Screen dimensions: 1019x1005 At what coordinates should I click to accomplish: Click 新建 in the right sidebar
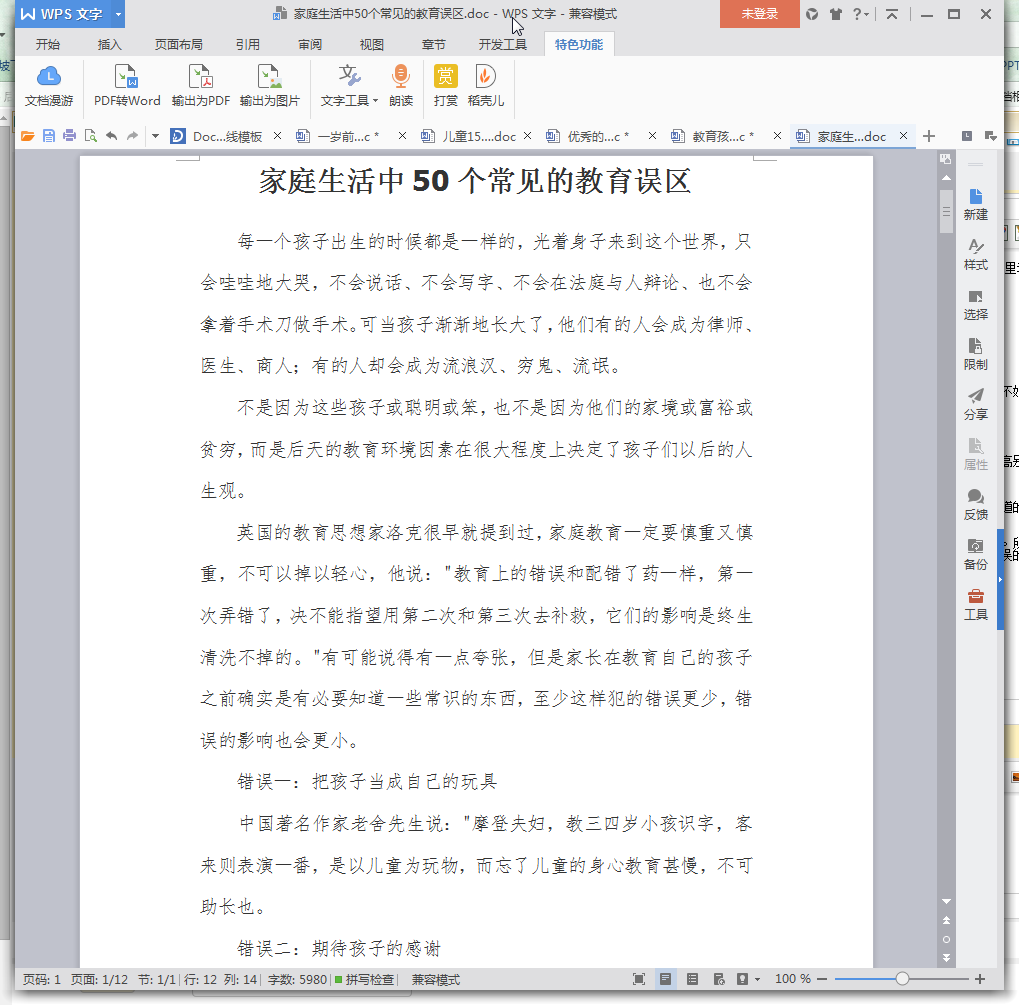pos(975,204)
